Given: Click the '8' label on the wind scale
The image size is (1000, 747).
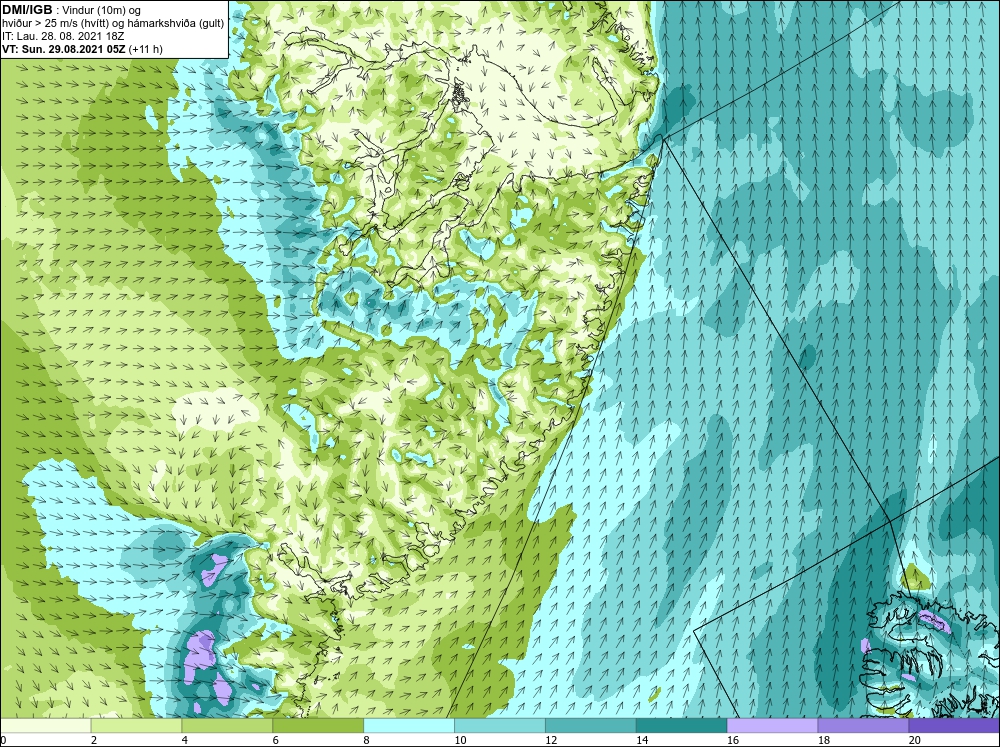Looking at the screenshot, I should click(x=367, y=740).
